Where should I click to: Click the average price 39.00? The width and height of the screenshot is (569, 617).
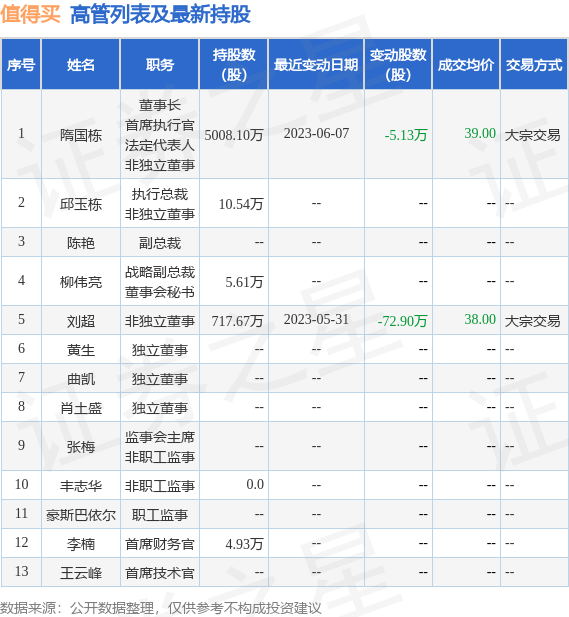click(480, 133)
